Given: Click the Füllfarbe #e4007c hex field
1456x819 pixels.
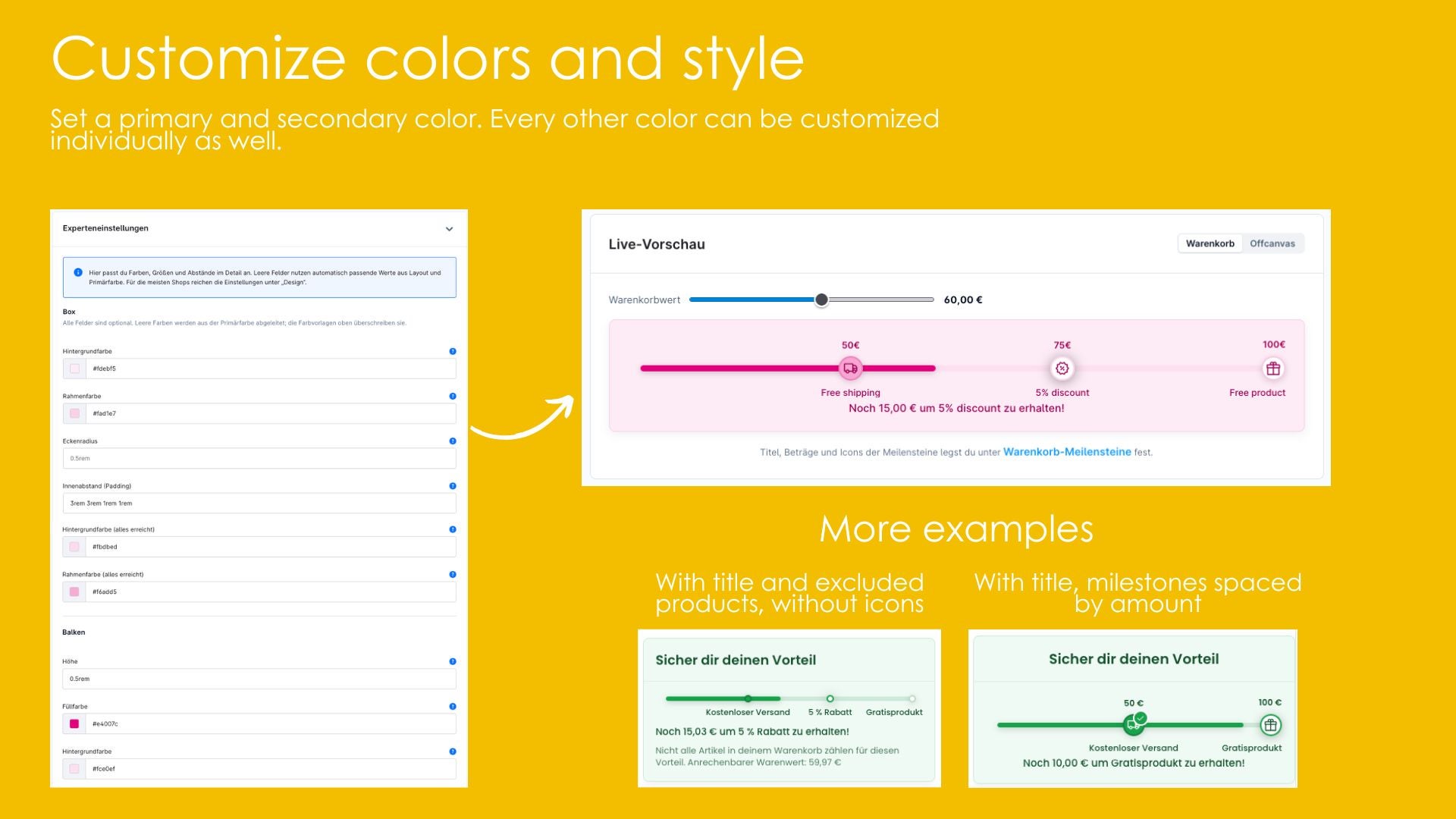Looking at the screenshot, I should pos(271,723).
